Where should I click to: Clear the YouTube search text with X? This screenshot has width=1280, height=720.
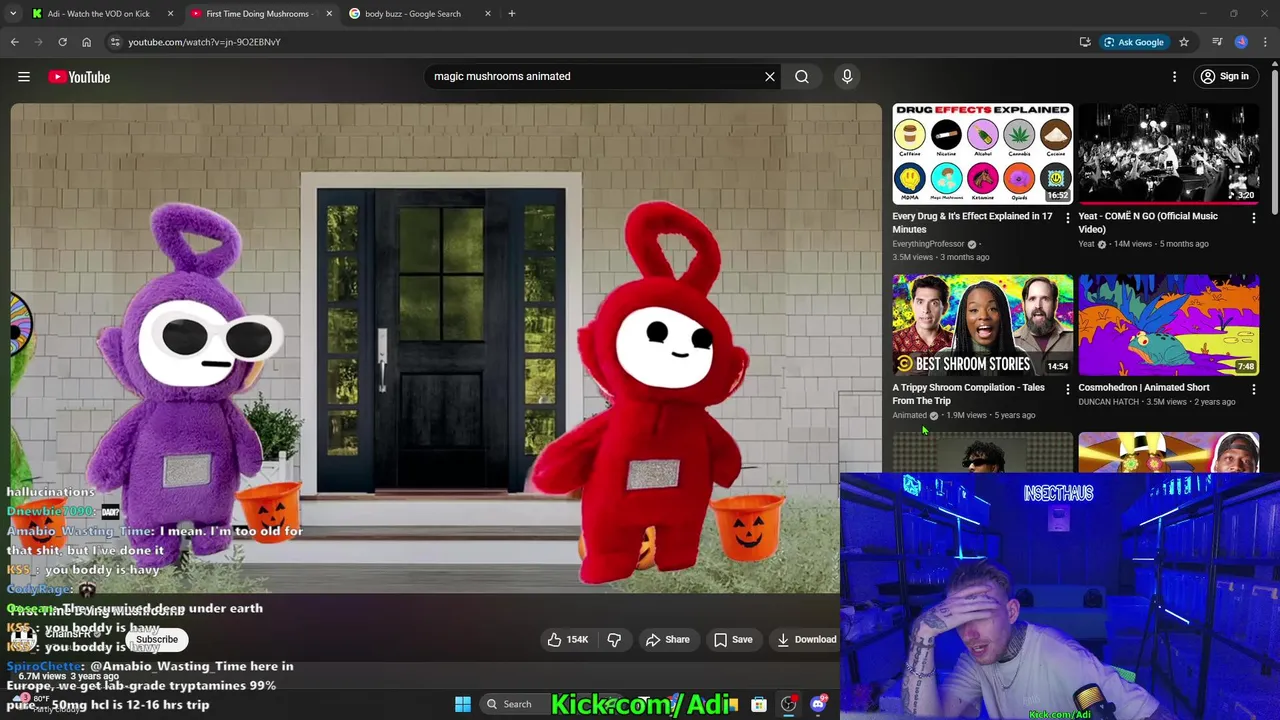coord(770,76)
